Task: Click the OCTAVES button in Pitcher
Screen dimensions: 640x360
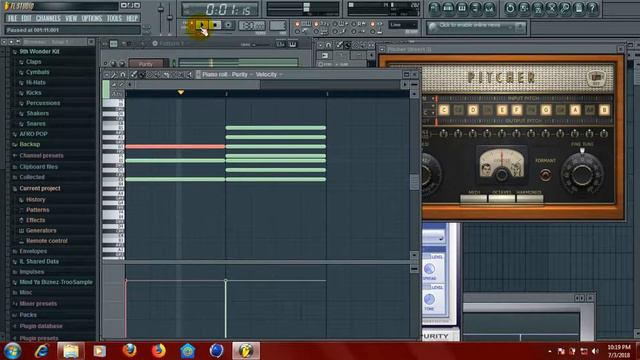Action: pyautogui.click(x=502, y=198)
